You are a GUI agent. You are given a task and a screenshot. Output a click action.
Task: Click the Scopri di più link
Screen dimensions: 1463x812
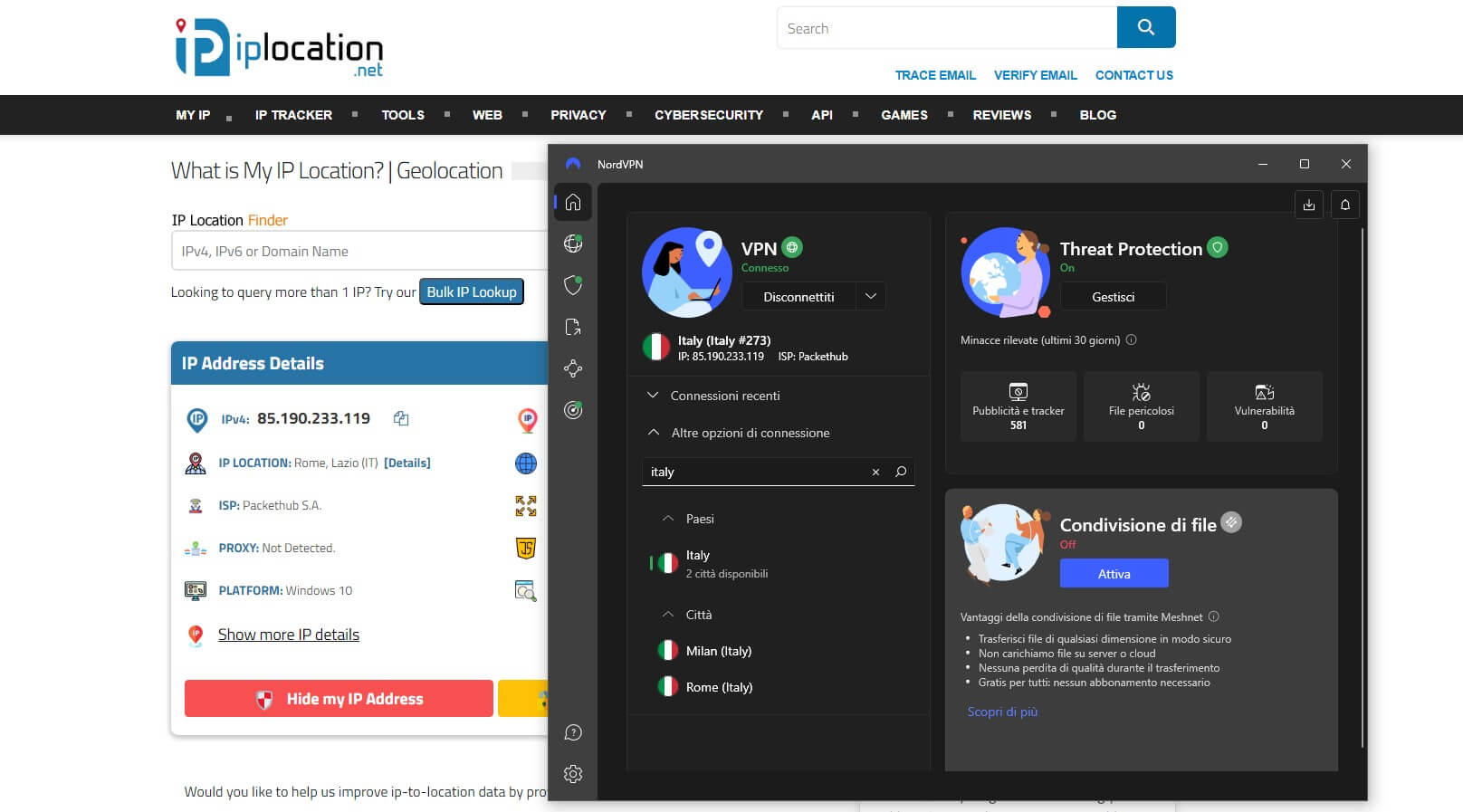pos(1002,712)
